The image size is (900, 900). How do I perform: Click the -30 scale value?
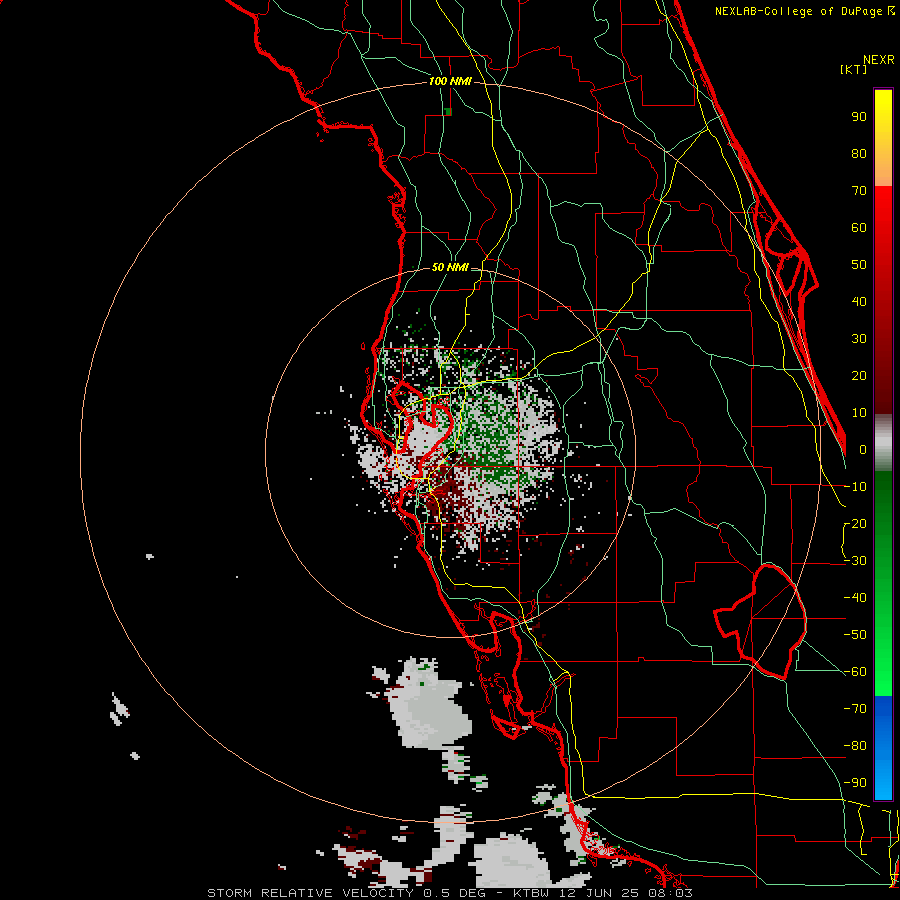click(855, 561)
